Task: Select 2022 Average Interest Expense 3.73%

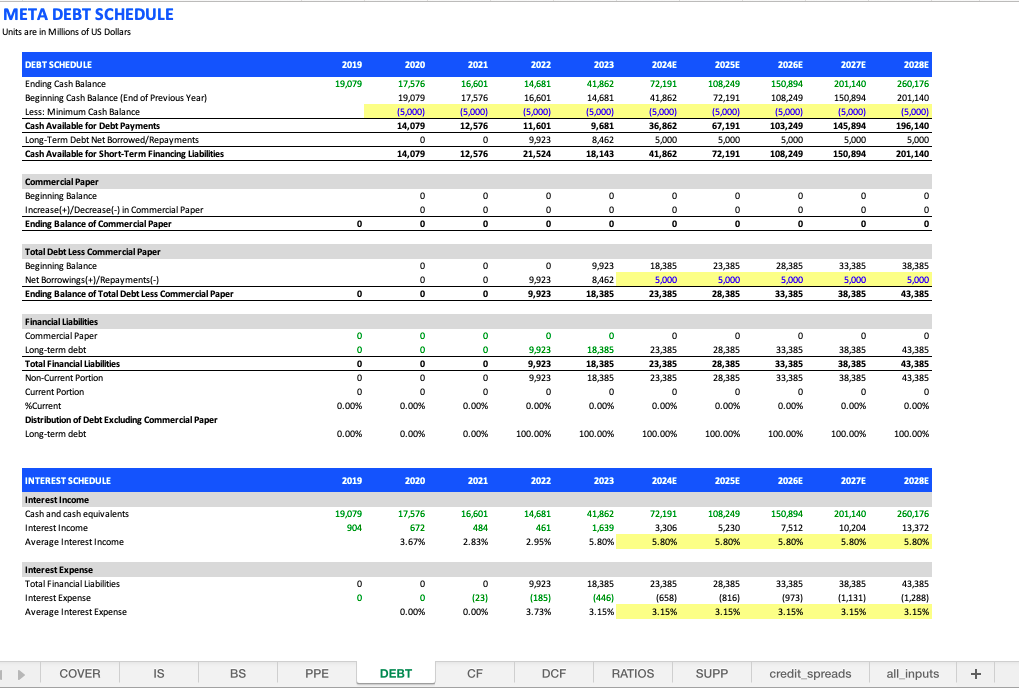Action: pos(538,612)
